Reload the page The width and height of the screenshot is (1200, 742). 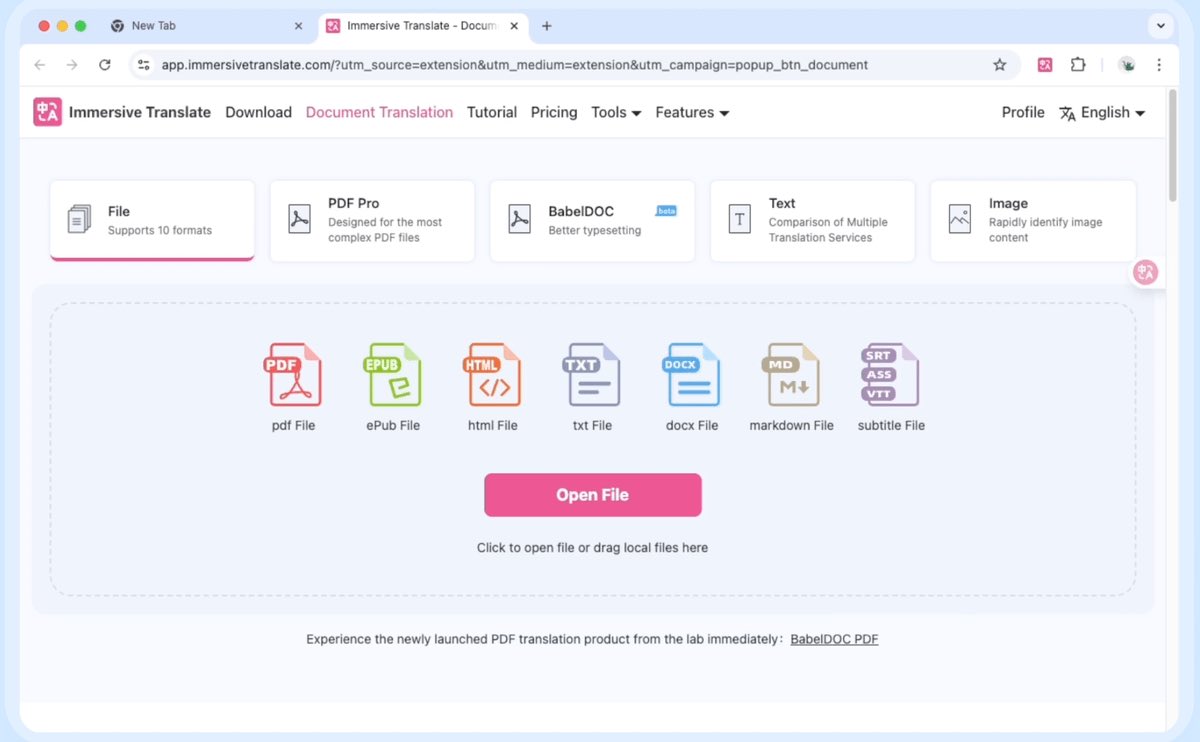pos(104,65)
